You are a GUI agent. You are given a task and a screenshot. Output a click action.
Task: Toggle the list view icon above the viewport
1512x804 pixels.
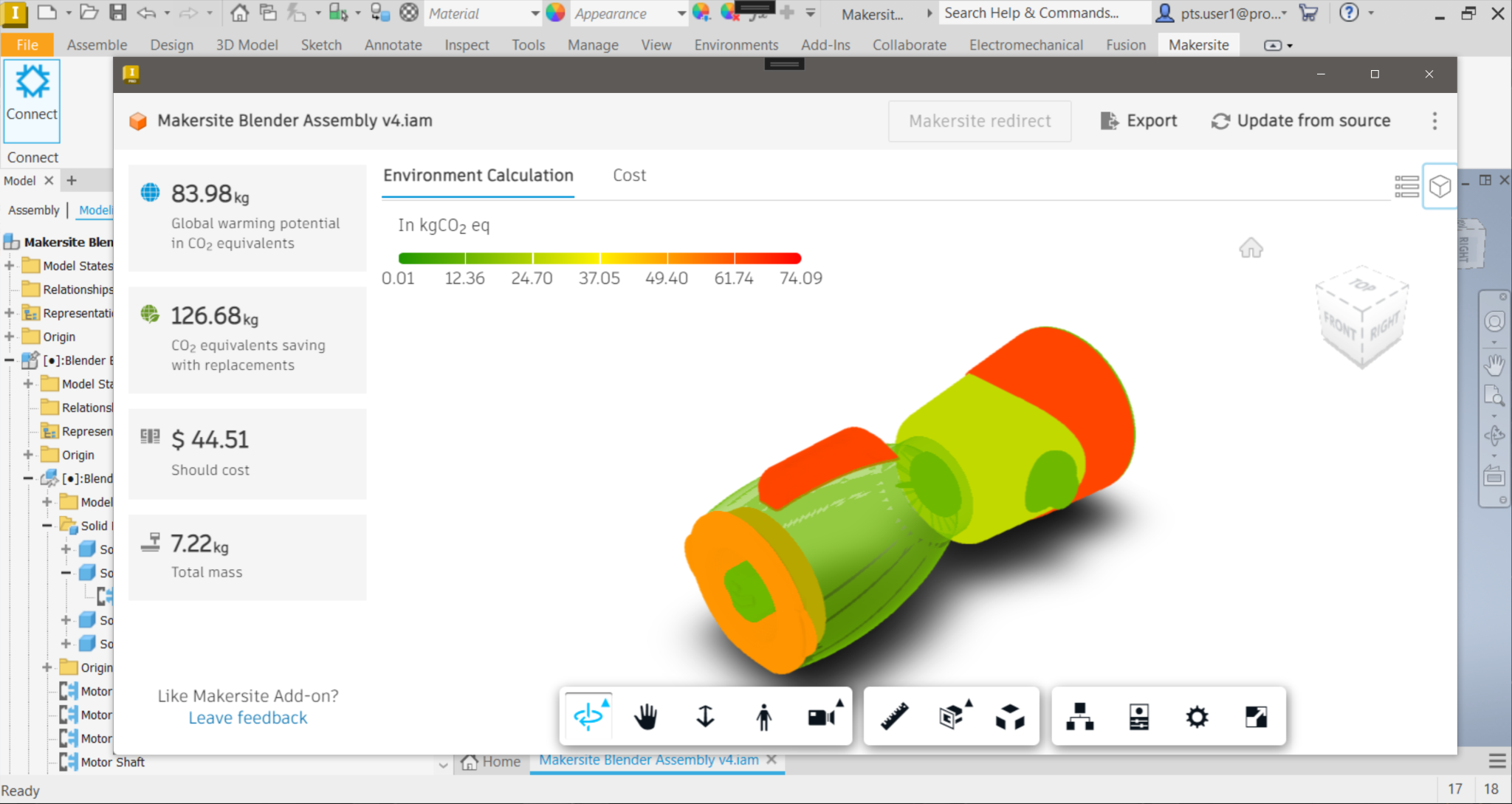pyautogui.click(x=1407, y=187)
